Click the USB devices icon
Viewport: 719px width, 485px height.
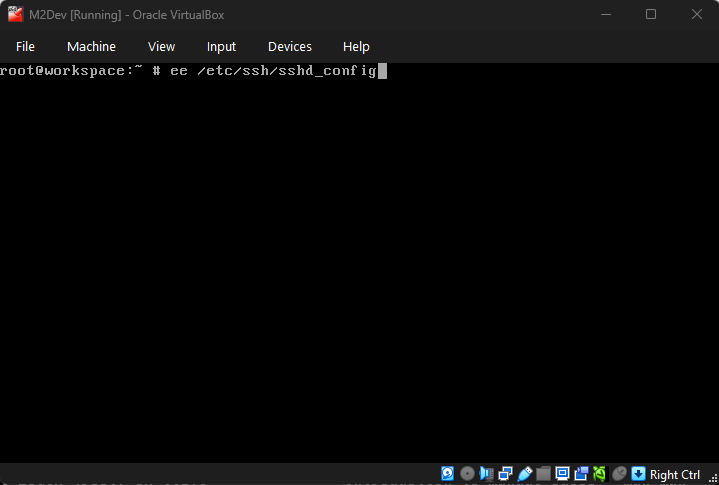click(524, 474)
